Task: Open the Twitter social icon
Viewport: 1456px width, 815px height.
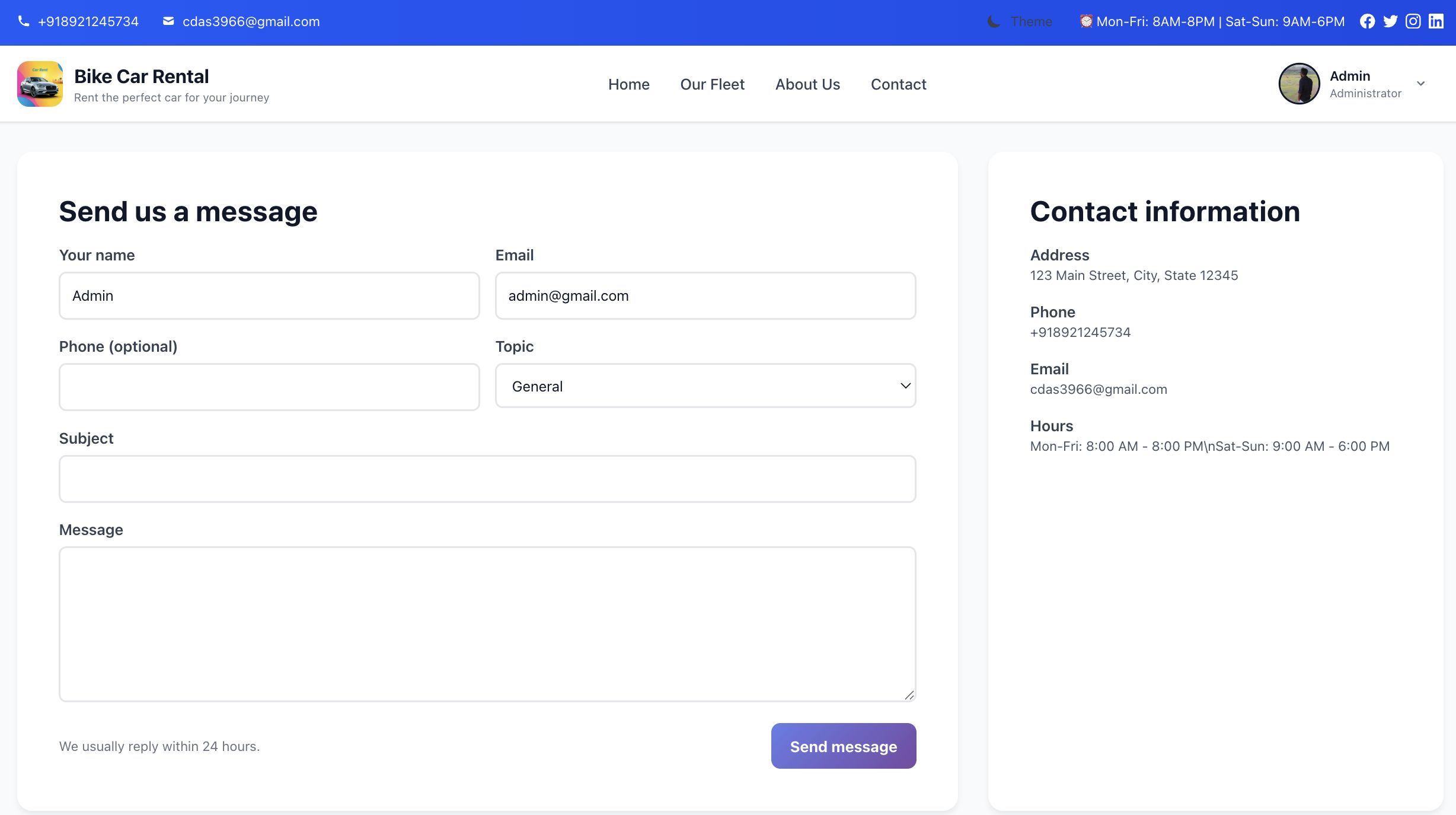Action: point(1390,22)
